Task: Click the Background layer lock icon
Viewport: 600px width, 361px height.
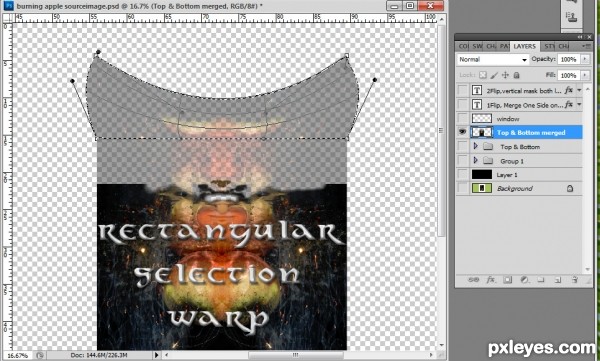Action: (570, 188)
